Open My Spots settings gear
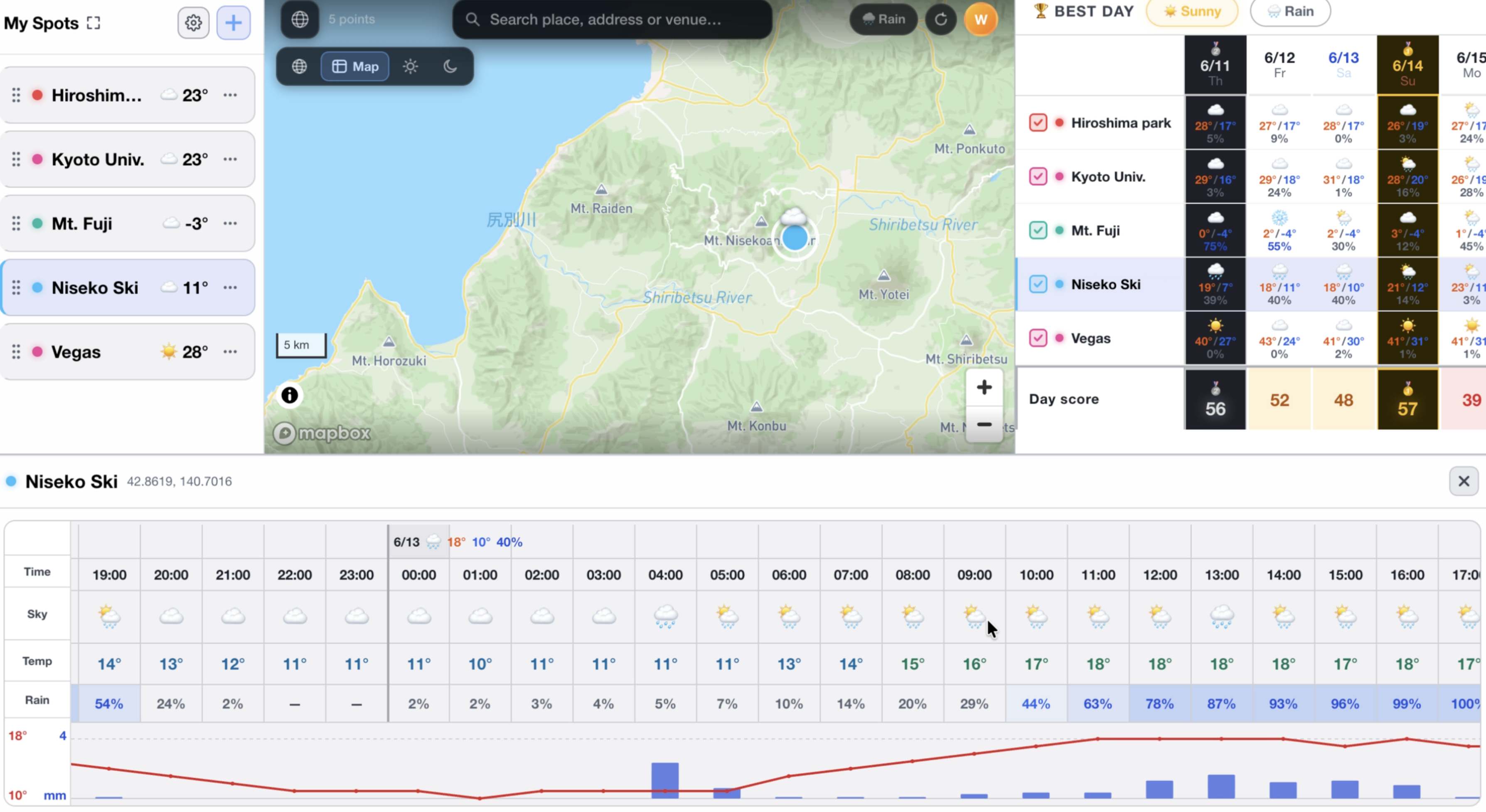 [193, 23]
